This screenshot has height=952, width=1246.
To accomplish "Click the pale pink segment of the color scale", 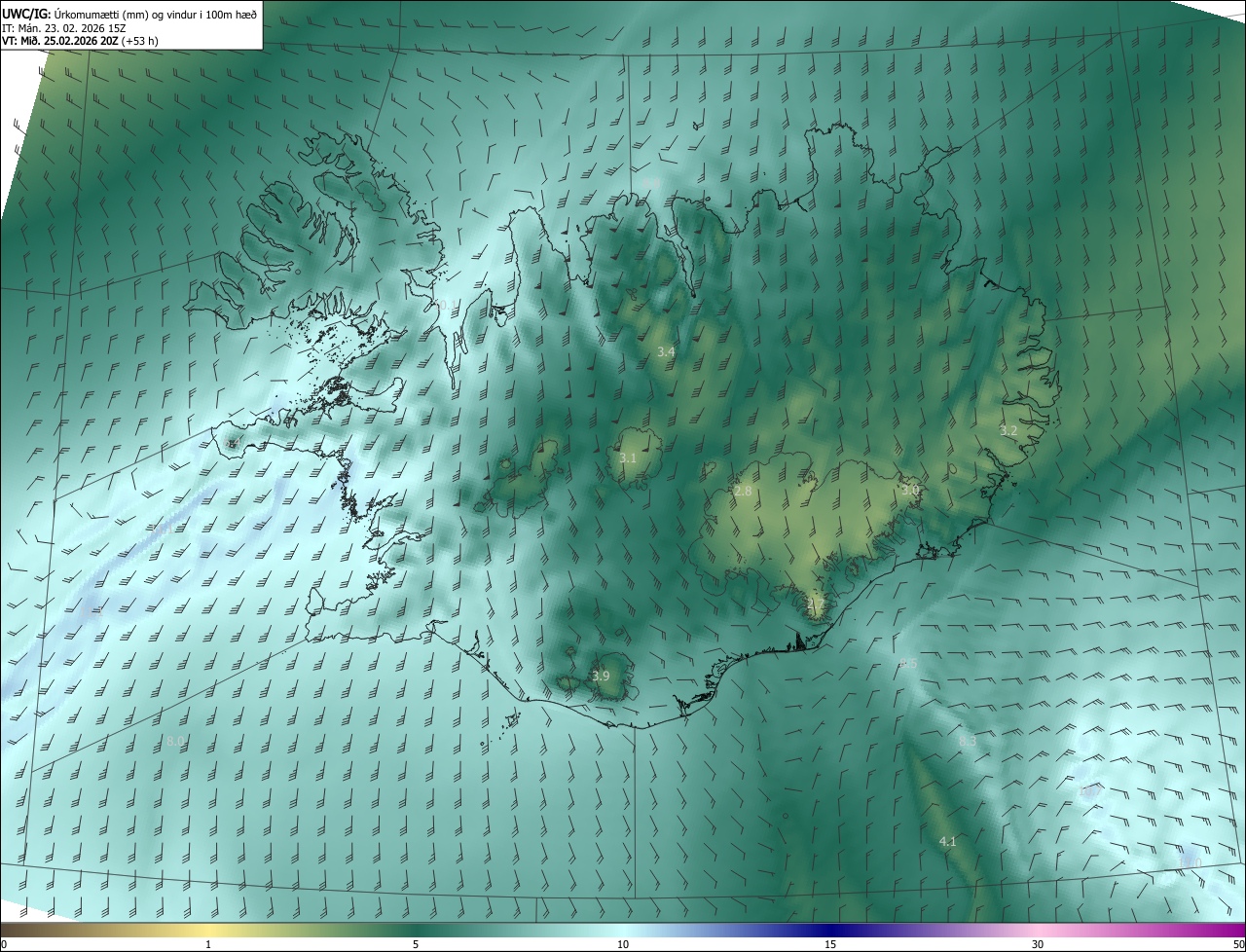I will 1038,930.
